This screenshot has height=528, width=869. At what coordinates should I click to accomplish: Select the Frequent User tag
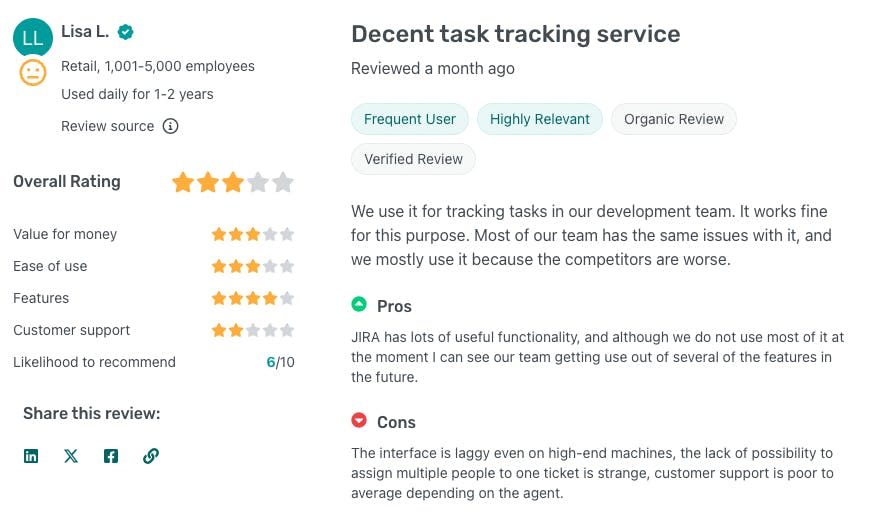coord(410,119)
